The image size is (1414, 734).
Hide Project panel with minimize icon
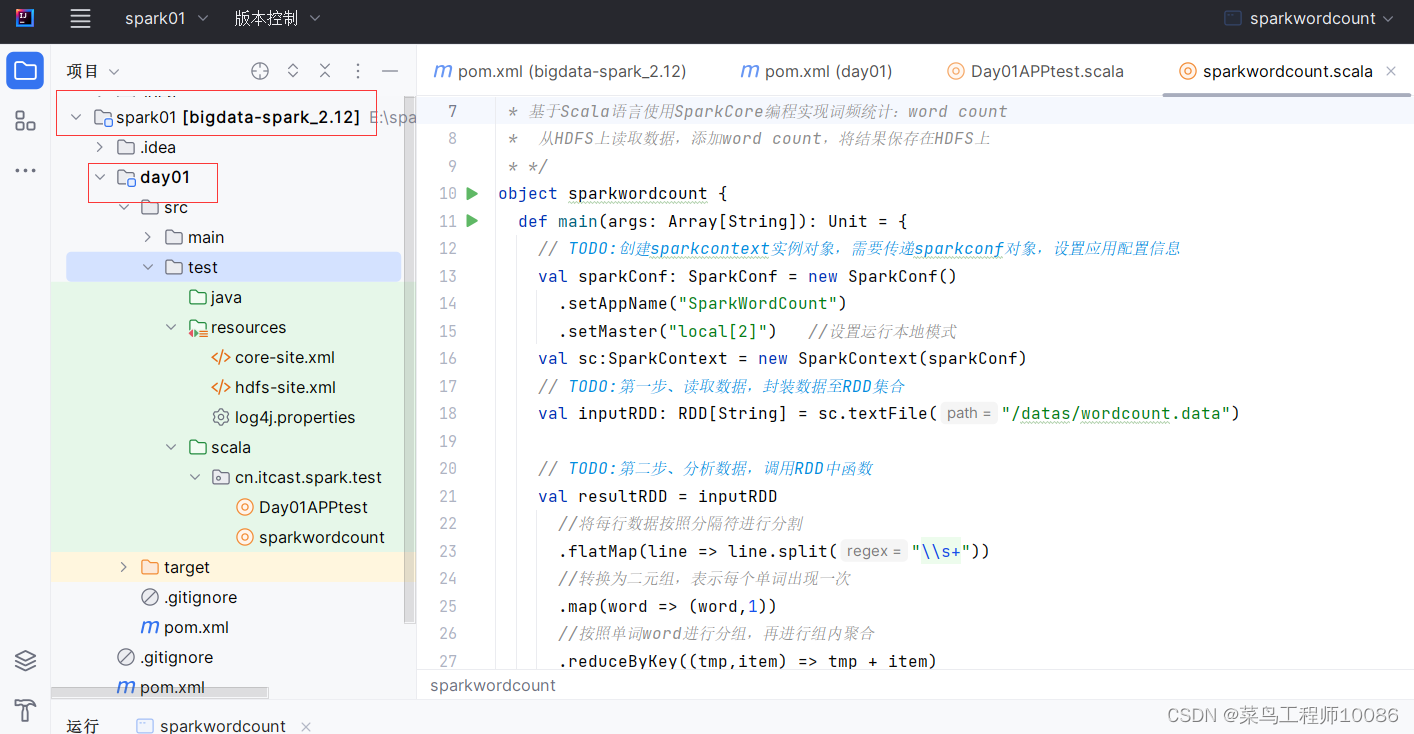pos(389,71)
